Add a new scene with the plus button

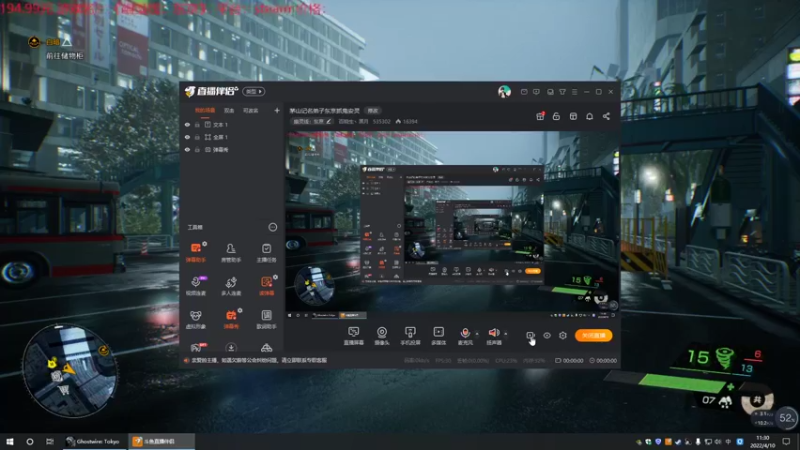click(x=277, y=110)
